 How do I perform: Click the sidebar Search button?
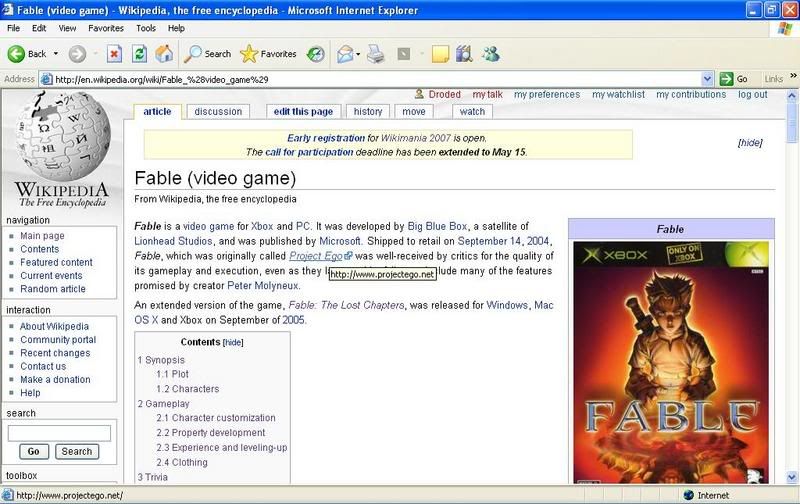tap(77, 451)
